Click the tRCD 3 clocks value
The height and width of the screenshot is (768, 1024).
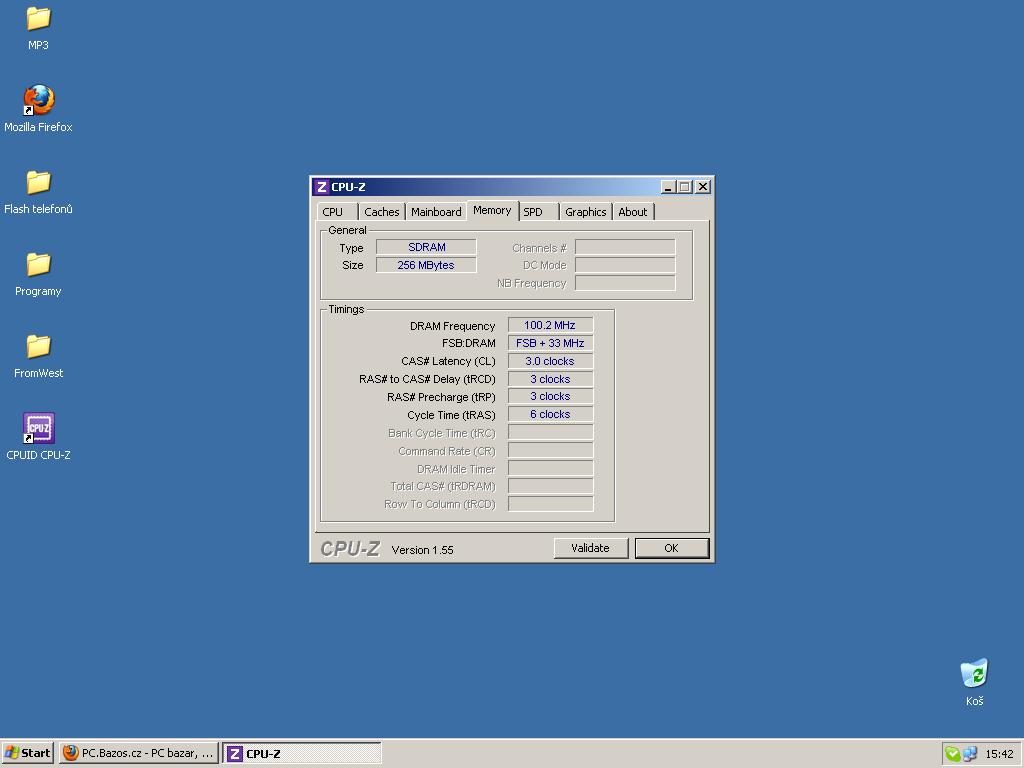(551, 379)
